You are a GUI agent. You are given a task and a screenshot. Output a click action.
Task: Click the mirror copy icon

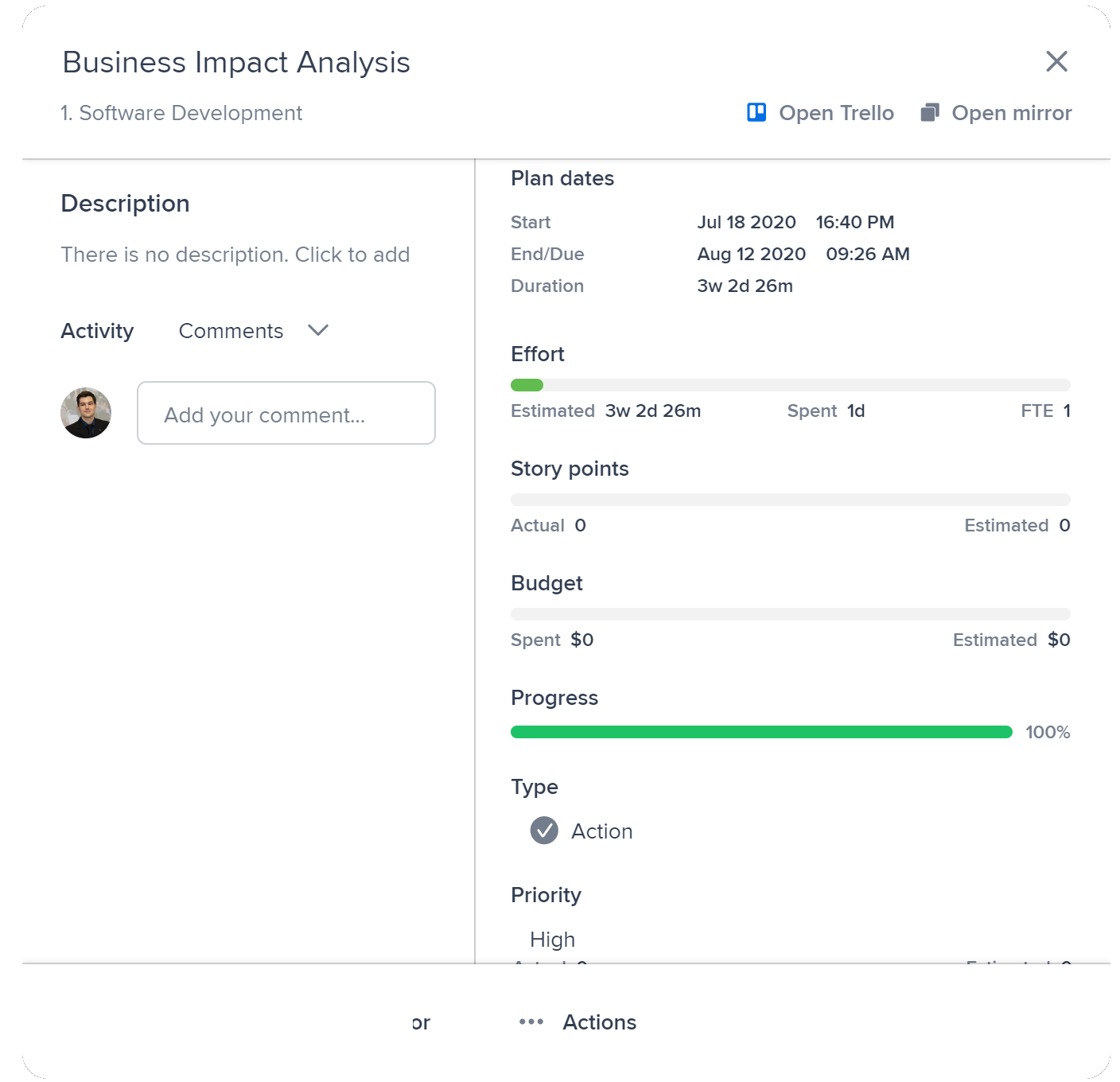pos(929,113)
